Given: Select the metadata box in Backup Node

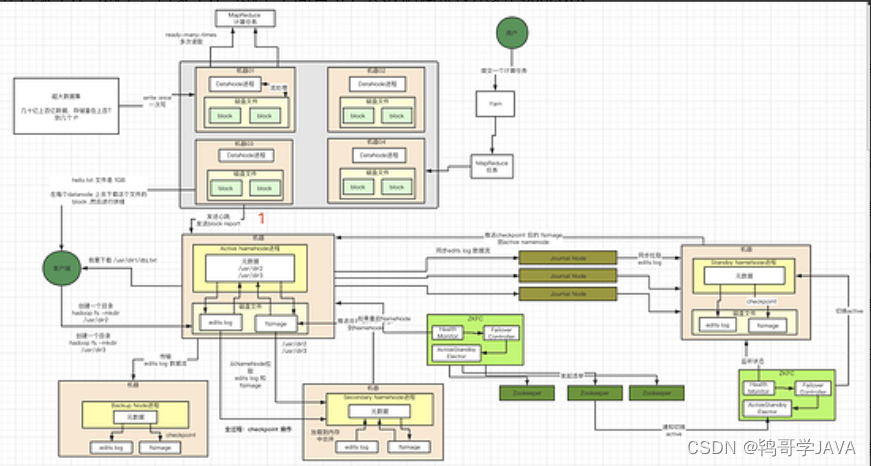Looking at the screenshot, I should [136, 417].
